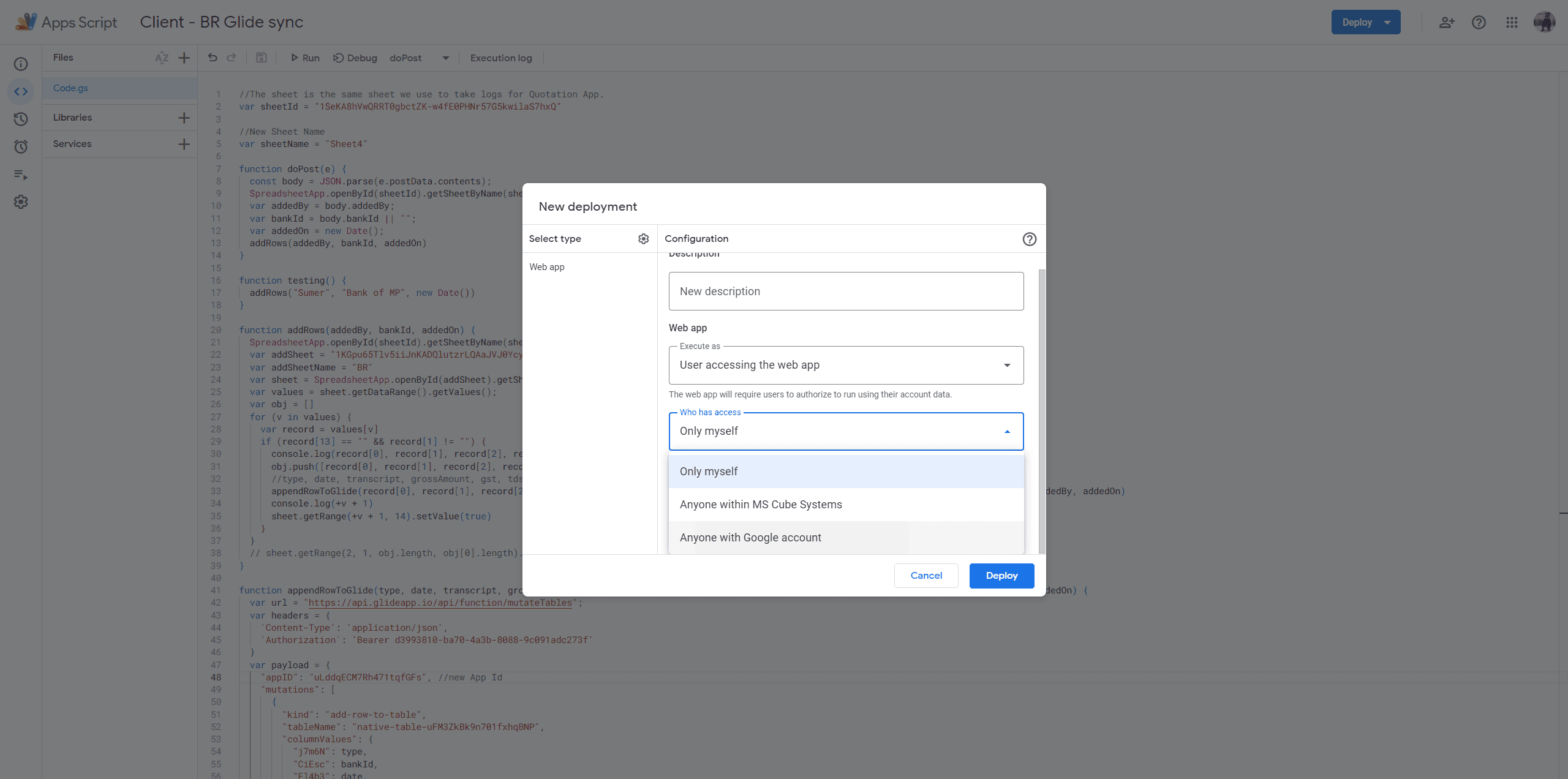Click the function doPost(e) code line
The height and width of the screenshot is (779, 1568).
(x=293, y=169)
